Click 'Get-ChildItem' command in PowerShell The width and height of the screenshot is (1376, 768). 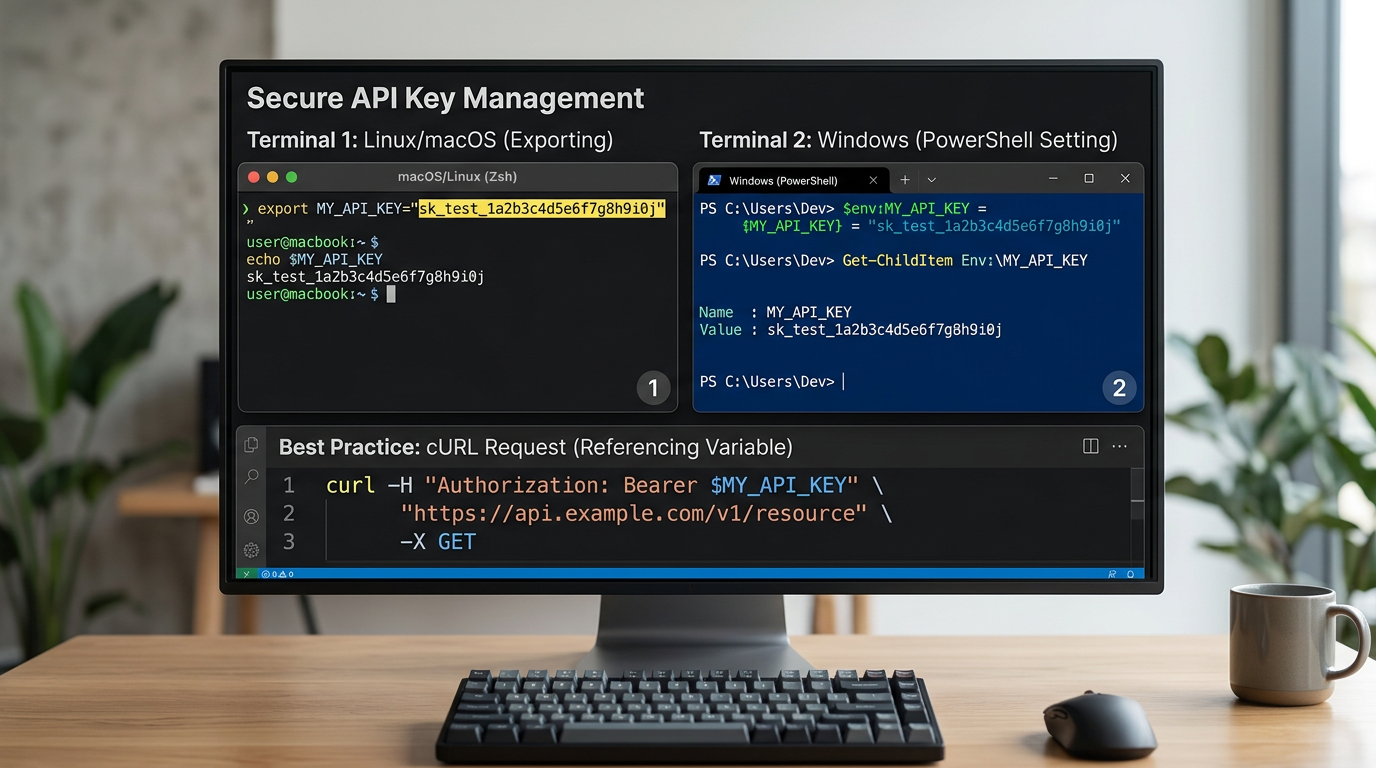(897, 260)
